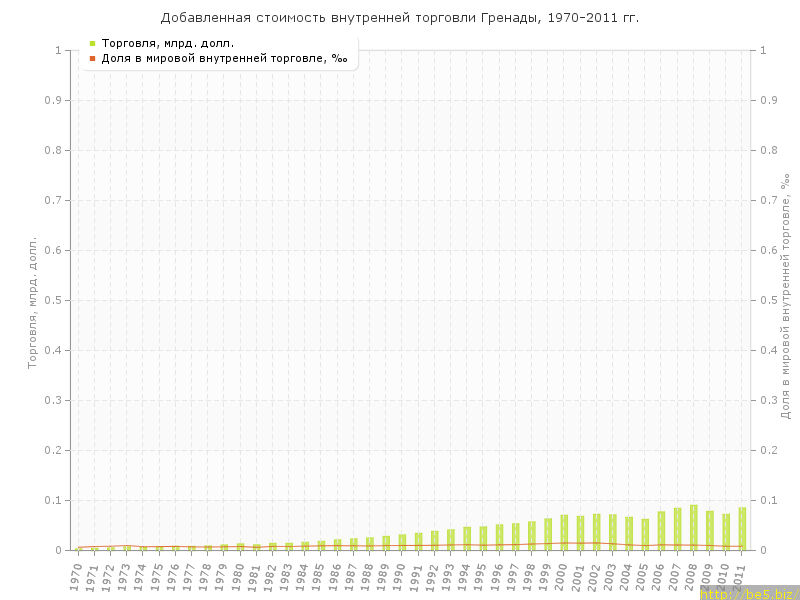The width and height of the screenshot is (800, 600).
Task: Toggle the 'Торговля, млрд. долл.' legend entry
Action: 167,43
